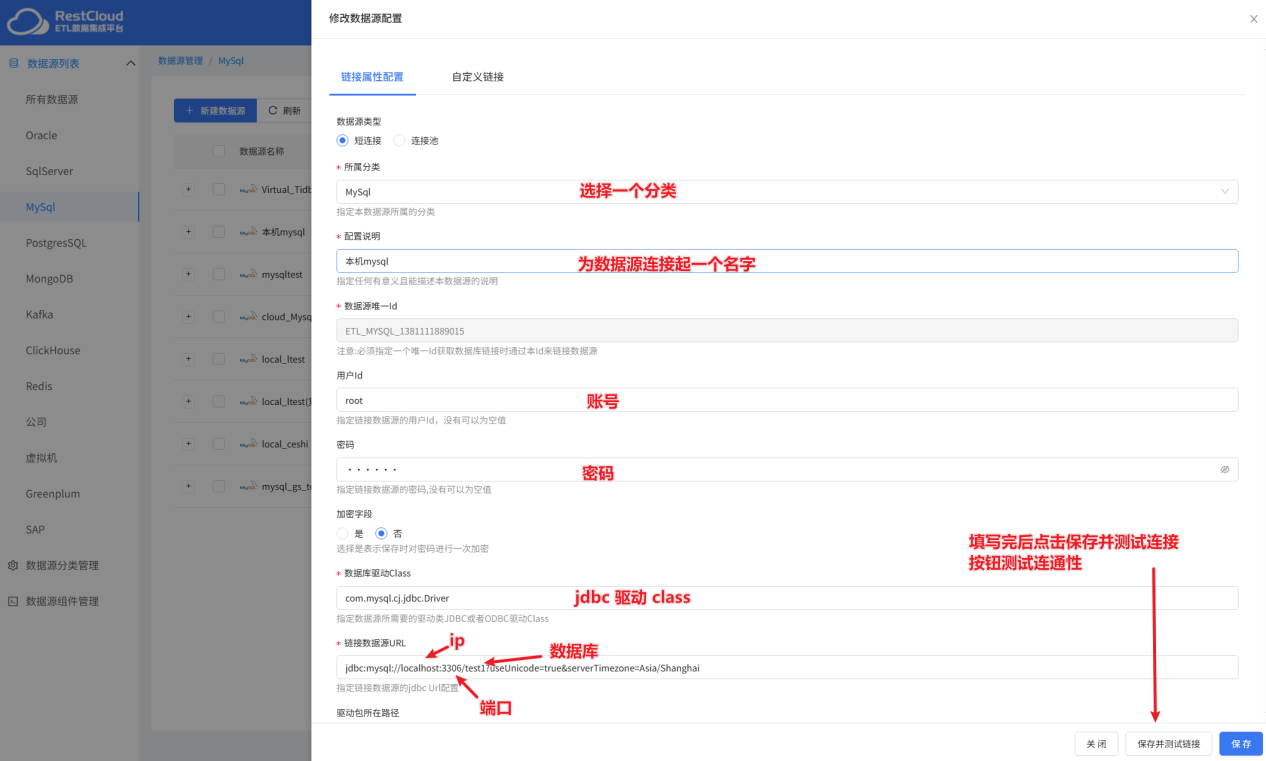This screenshot has width=1266, height=761.
Task: Choose 是 for 加密字段
Action: tap(342, 533)
